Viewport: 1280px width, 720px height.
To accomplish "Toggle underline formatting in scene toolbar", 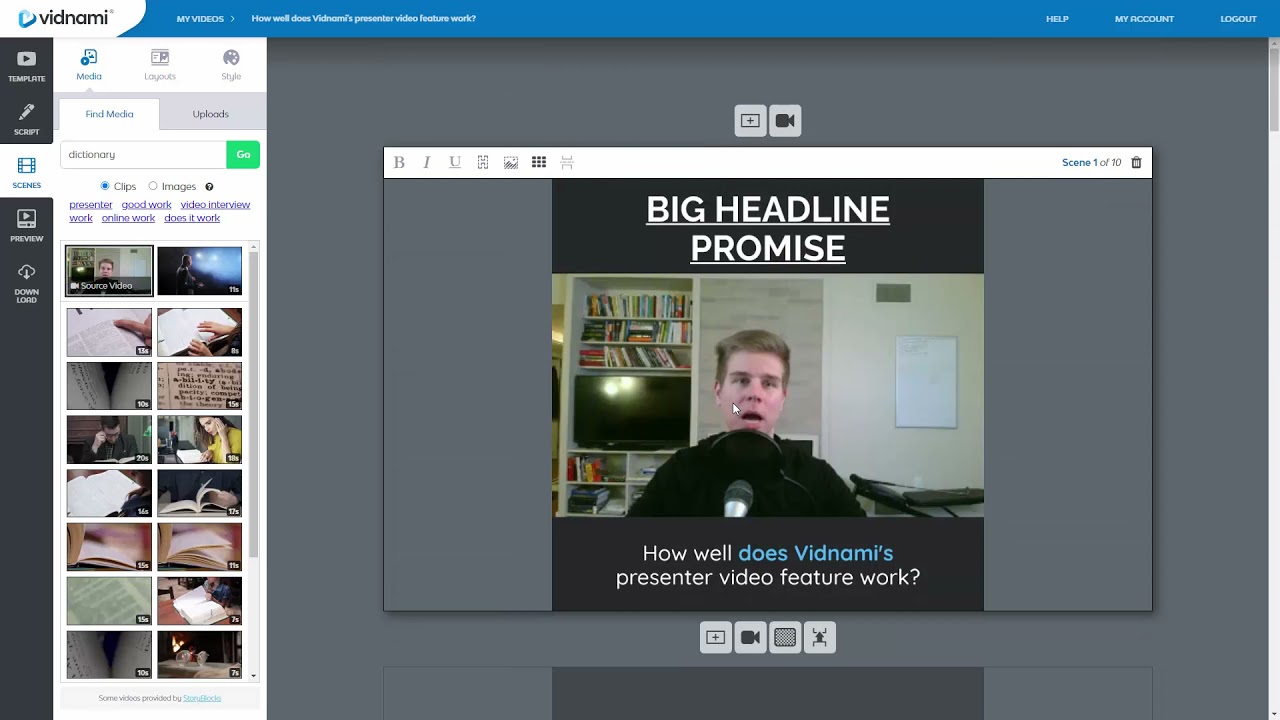I will 455,162.
